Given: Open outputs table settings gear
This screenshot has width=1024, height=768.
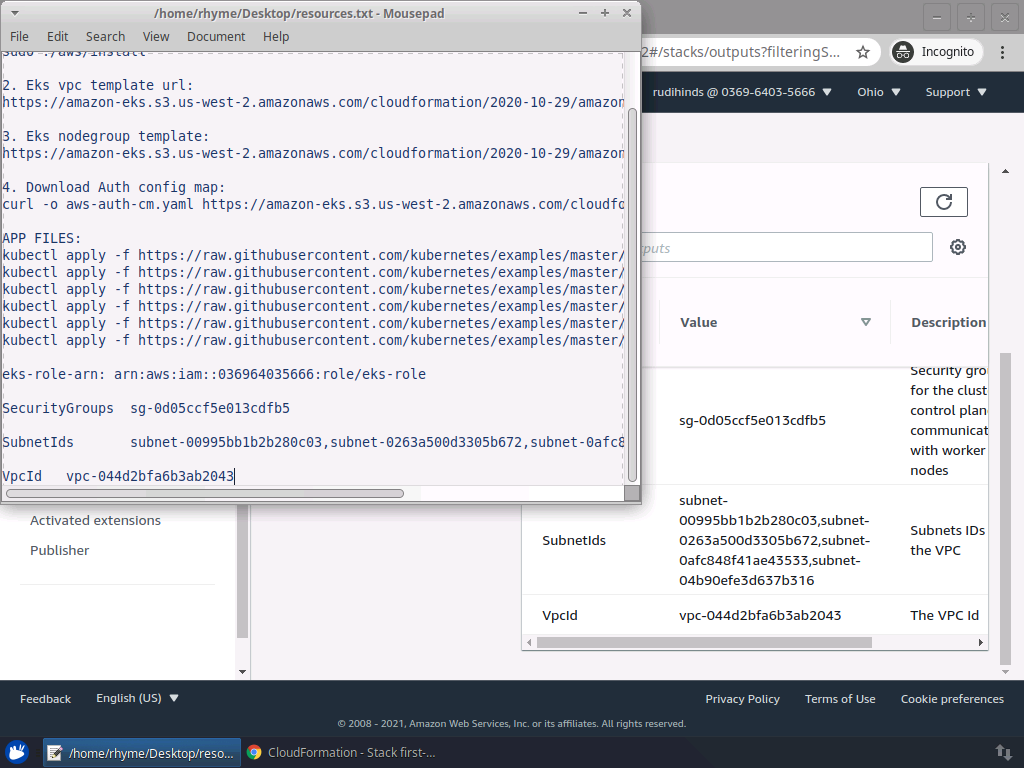Looking at the screenshot, I should coord(957,247).
